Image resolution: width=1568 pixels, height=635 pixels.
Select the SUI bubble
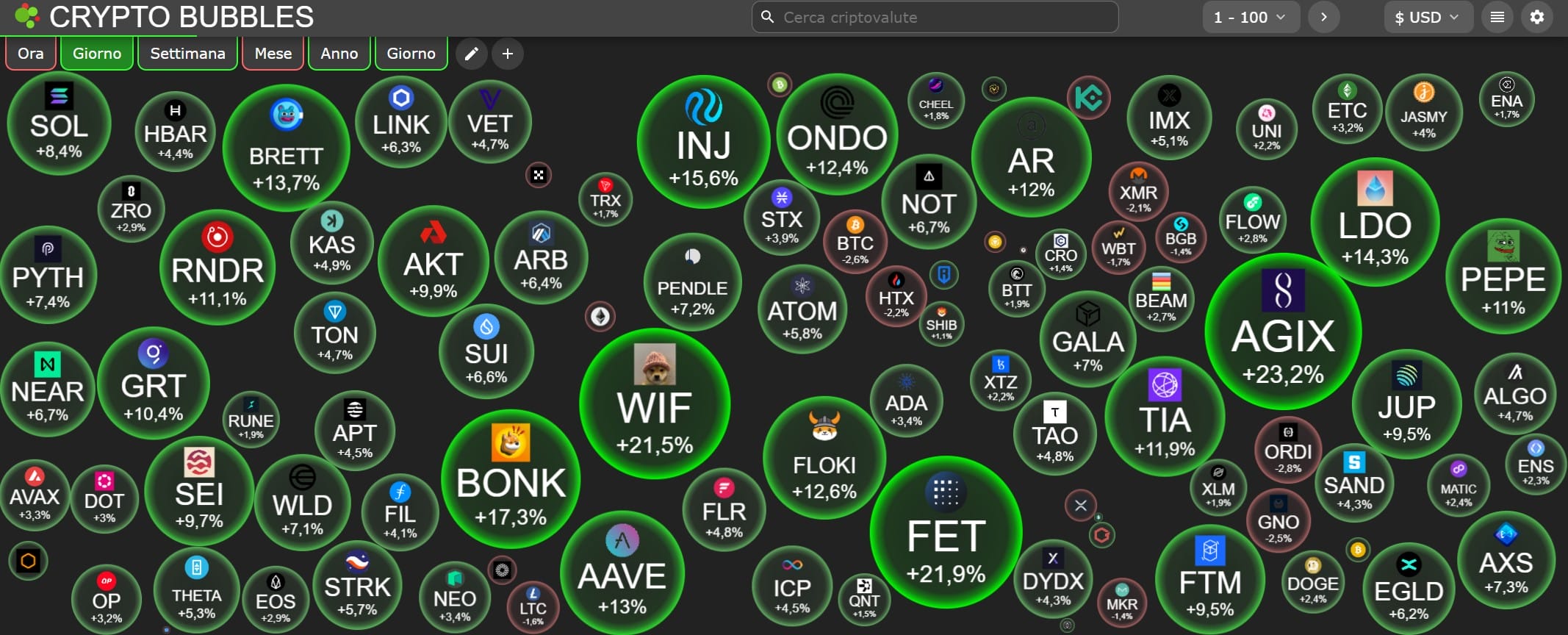[486, 351]
